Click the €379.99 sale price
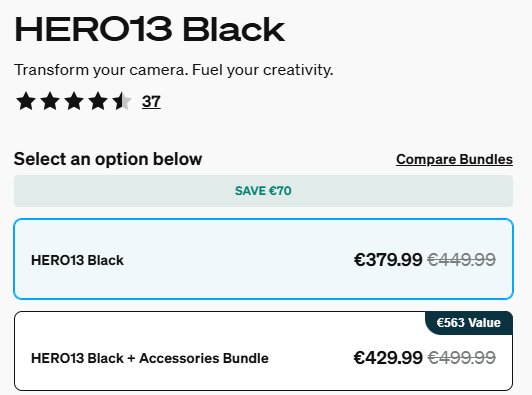The image size is (532, 395). click(x=388, y=260)
